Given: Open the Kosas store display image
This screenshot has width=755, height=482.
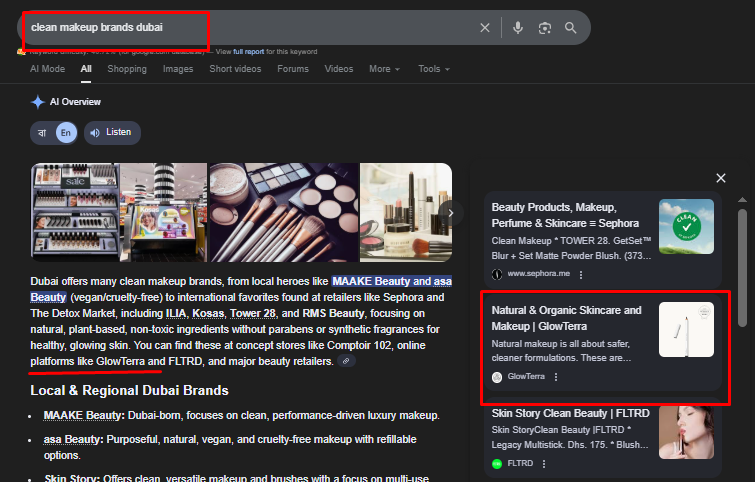Looking at the screenshot, I should 163,212.
